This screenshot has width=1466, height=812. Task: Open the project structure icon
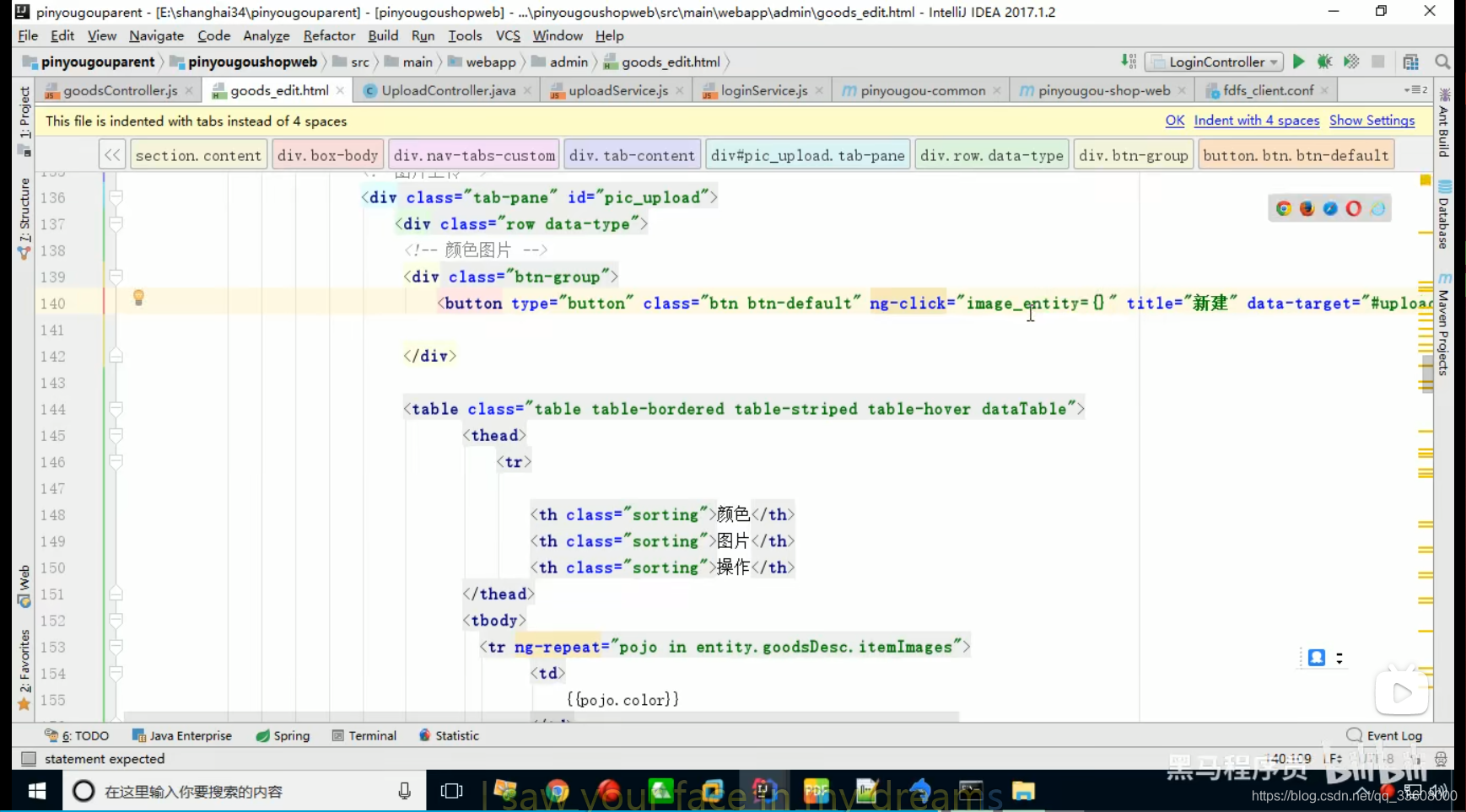click(x=1411, y=62)
